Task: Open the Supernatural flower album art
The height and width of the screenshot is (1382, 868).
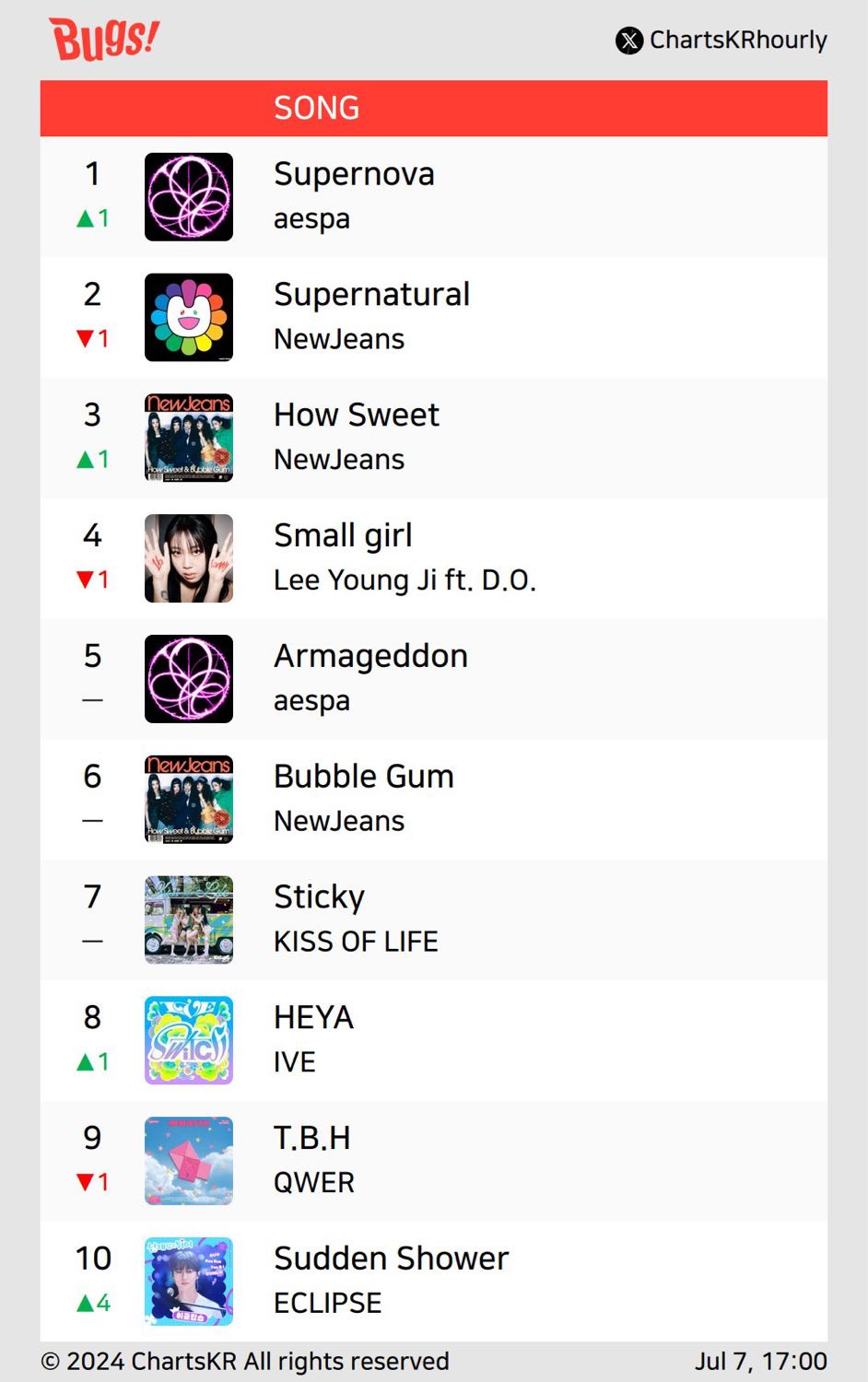Action: [x=189, y=318]
